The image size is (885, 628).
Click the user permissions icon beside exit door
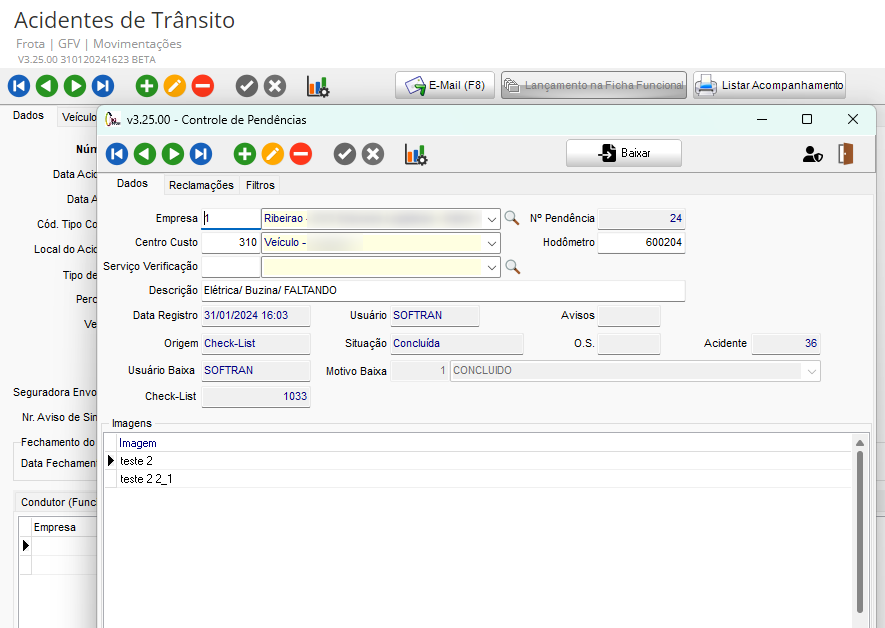tap(812, 154)
